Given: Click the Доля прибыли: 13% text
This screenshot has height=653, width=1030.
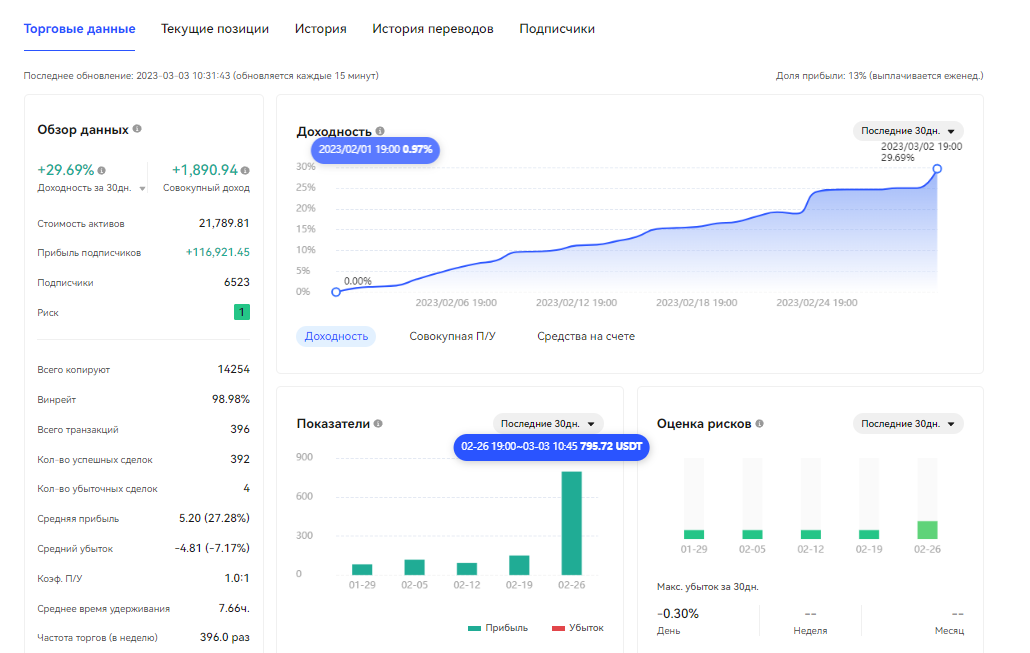Looking at the screenshot, I should pyautogui.click(x=880, y=76).
